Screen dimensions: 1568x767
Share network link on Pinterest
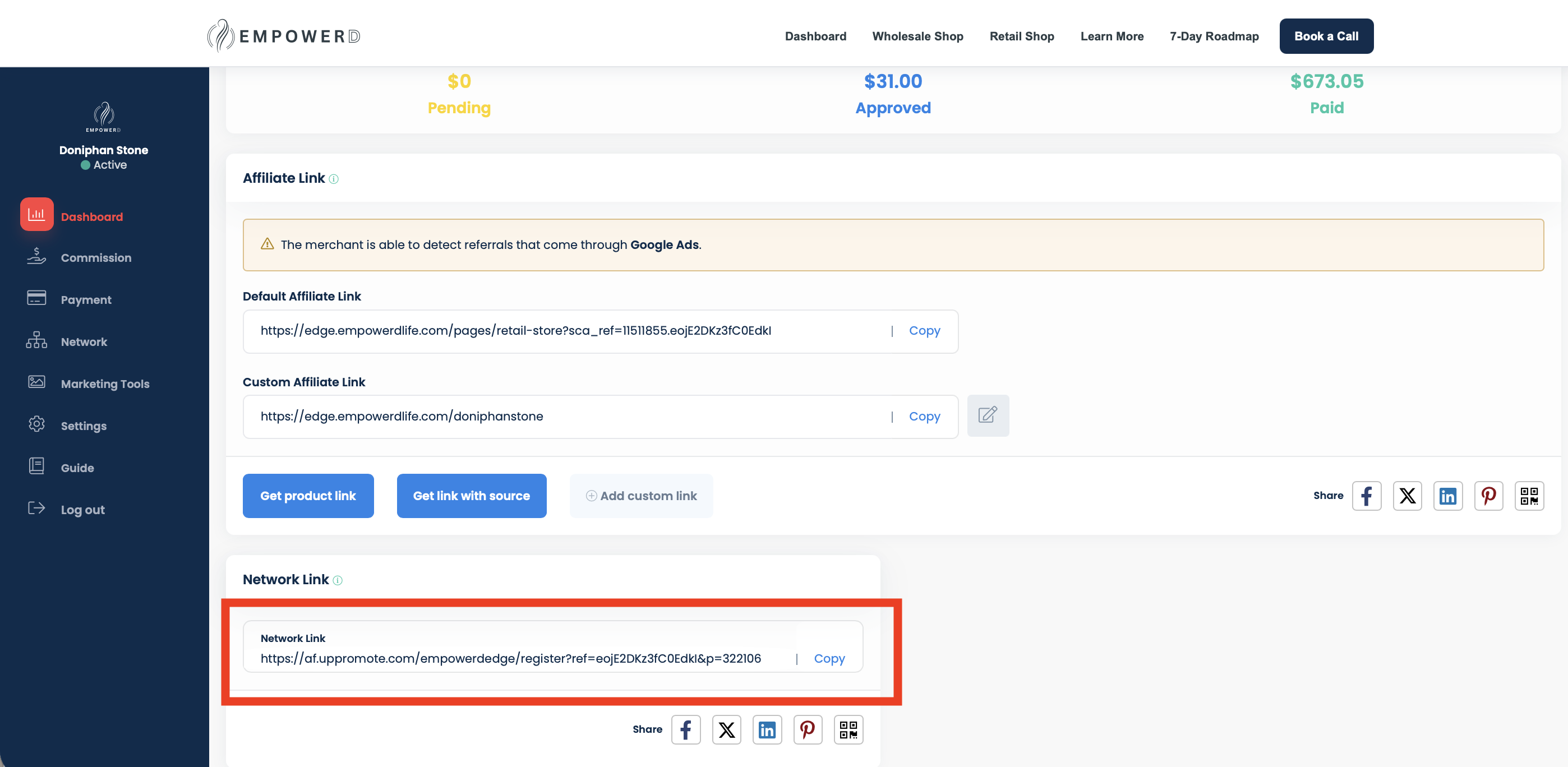click(x=807, y=729)
